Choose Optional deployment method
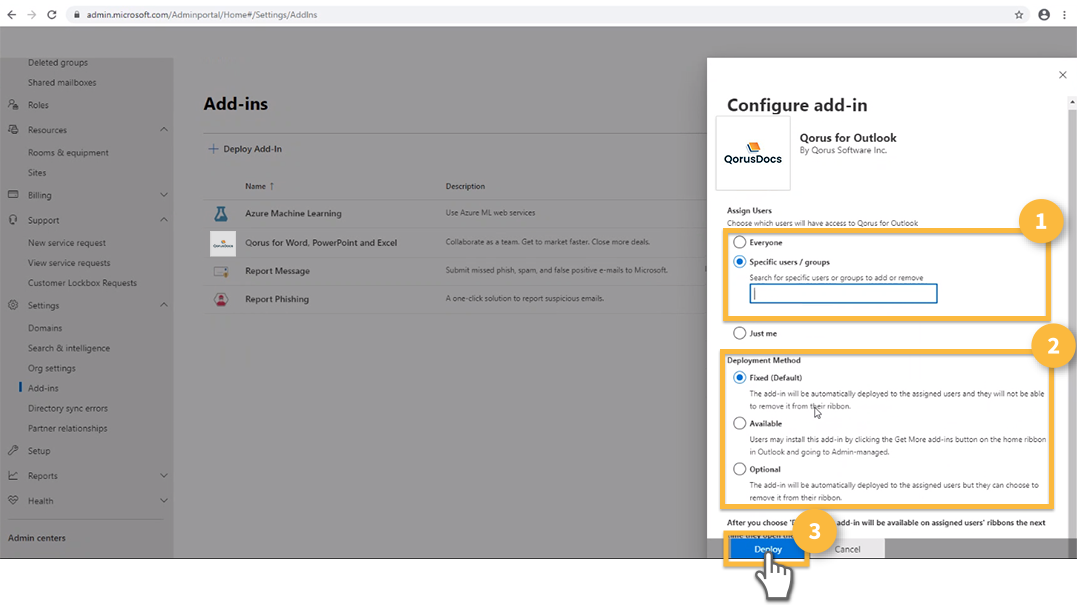 click(739, 469)
